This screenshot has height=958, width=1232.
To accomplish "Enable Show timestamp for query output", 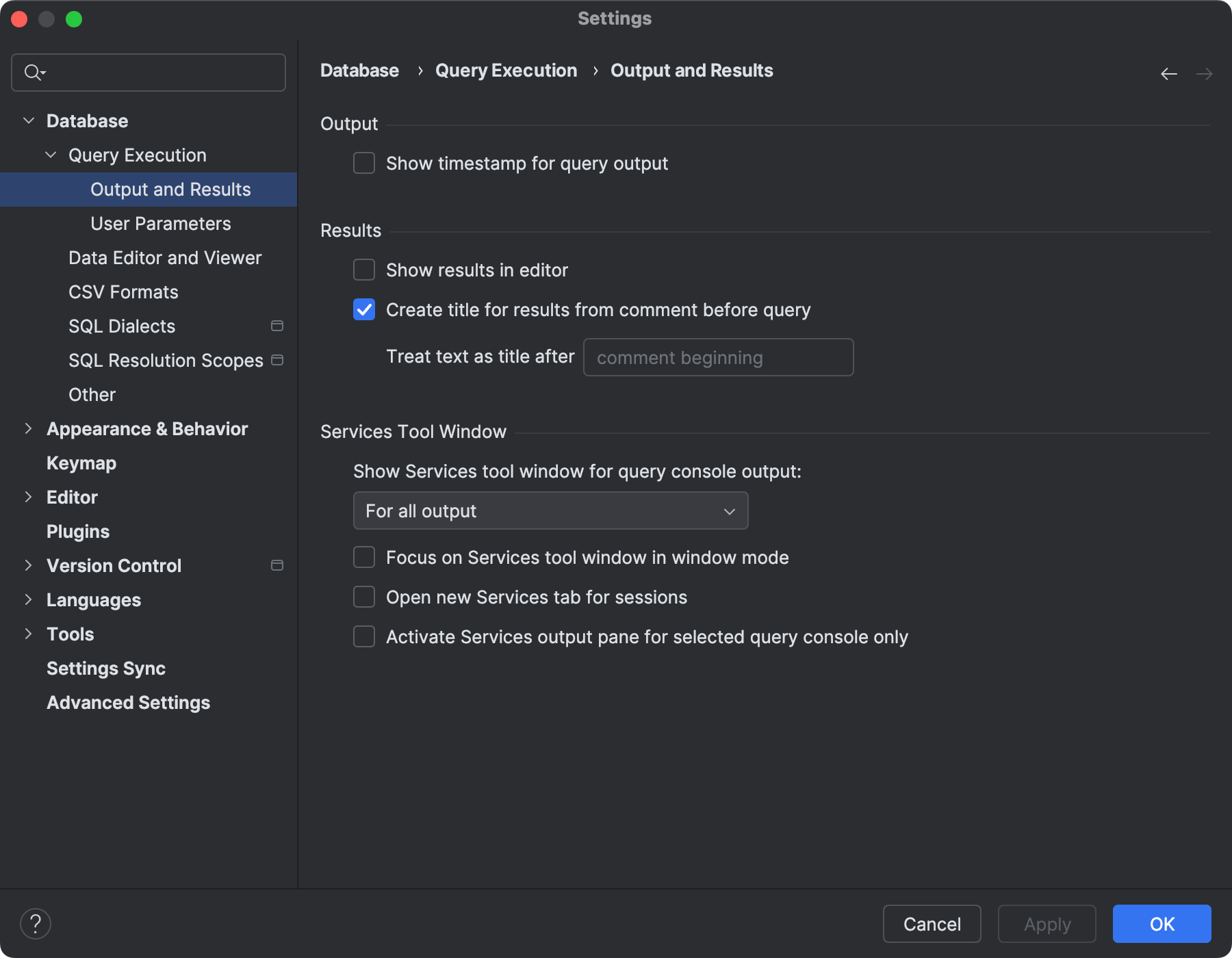I will click(x=364, y=164).
